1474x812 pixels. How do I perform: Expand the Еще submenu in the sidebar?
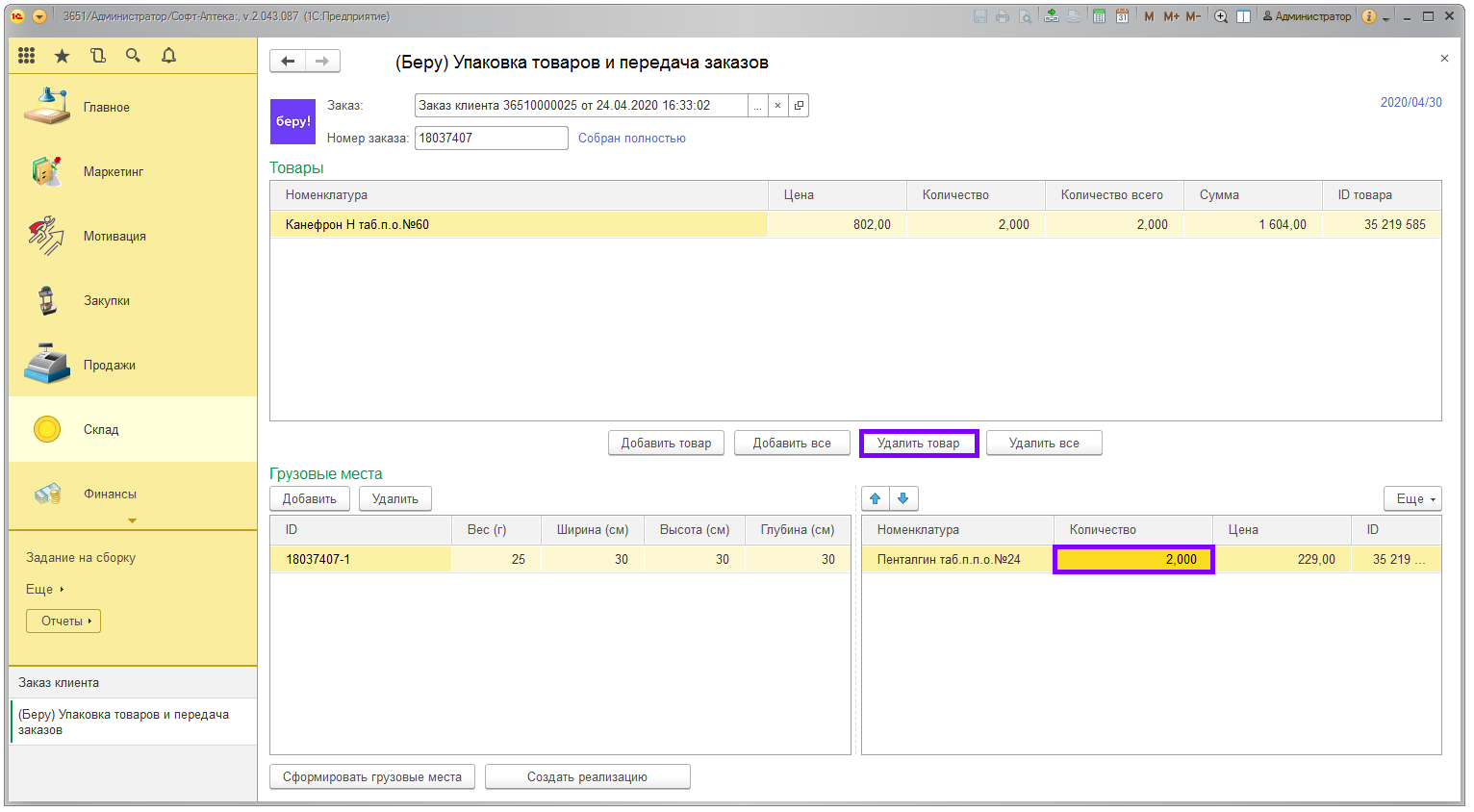(44, 589)
